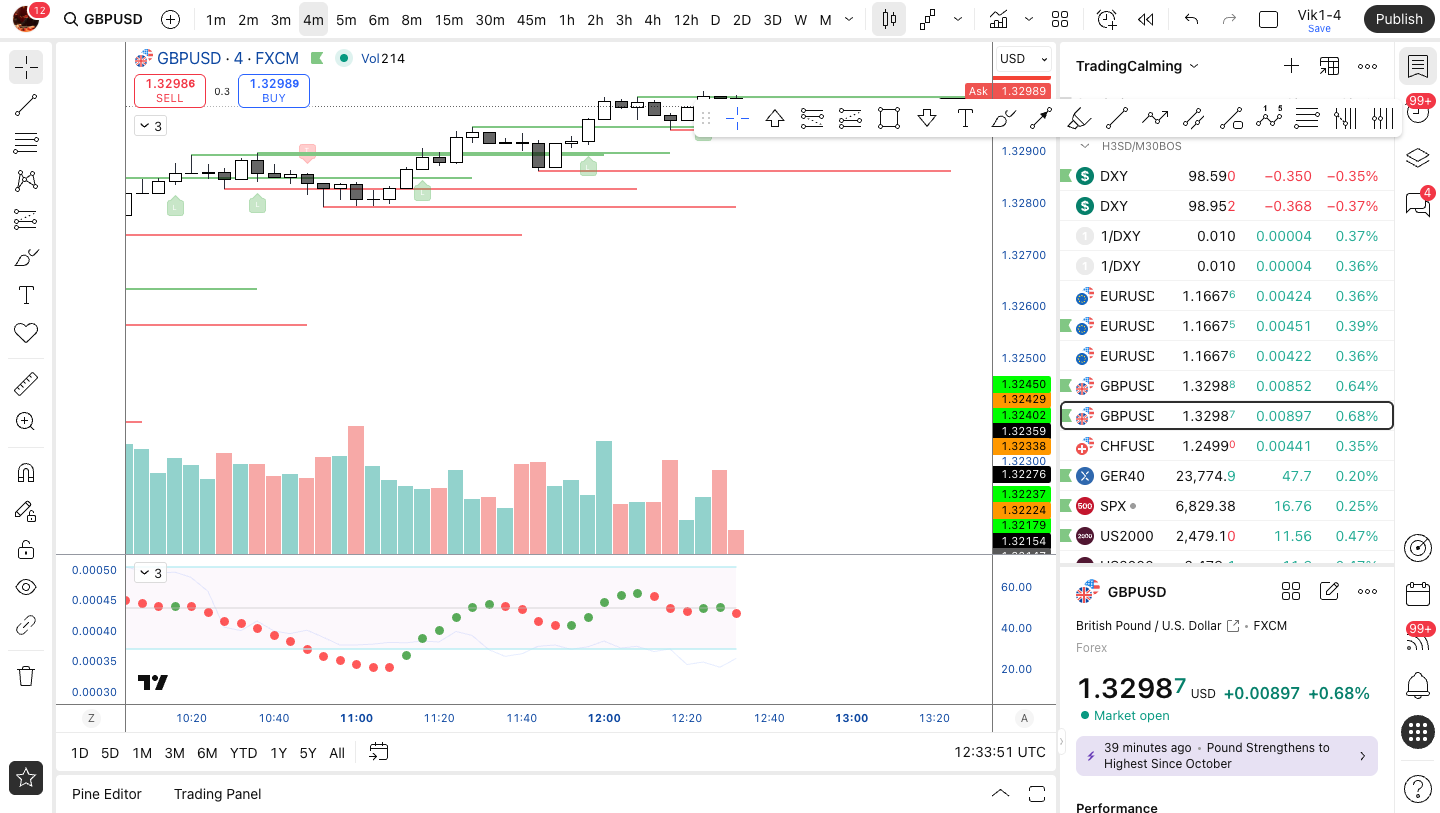This screenshot has width=1440, height=813.
Task: Toggle flag on the GER40 watchlist row
Action: point(1066,476)
